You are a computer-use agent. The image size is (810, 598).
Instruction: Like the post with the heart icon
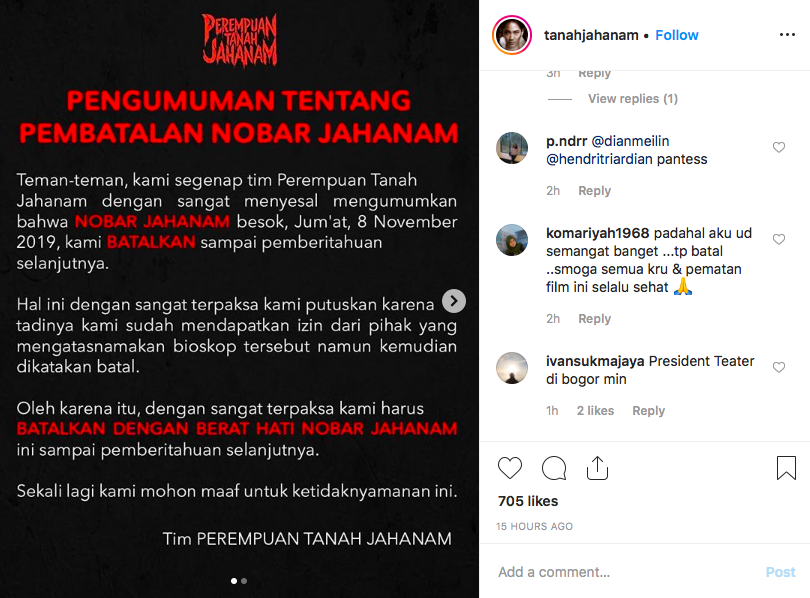coord(510,468)
